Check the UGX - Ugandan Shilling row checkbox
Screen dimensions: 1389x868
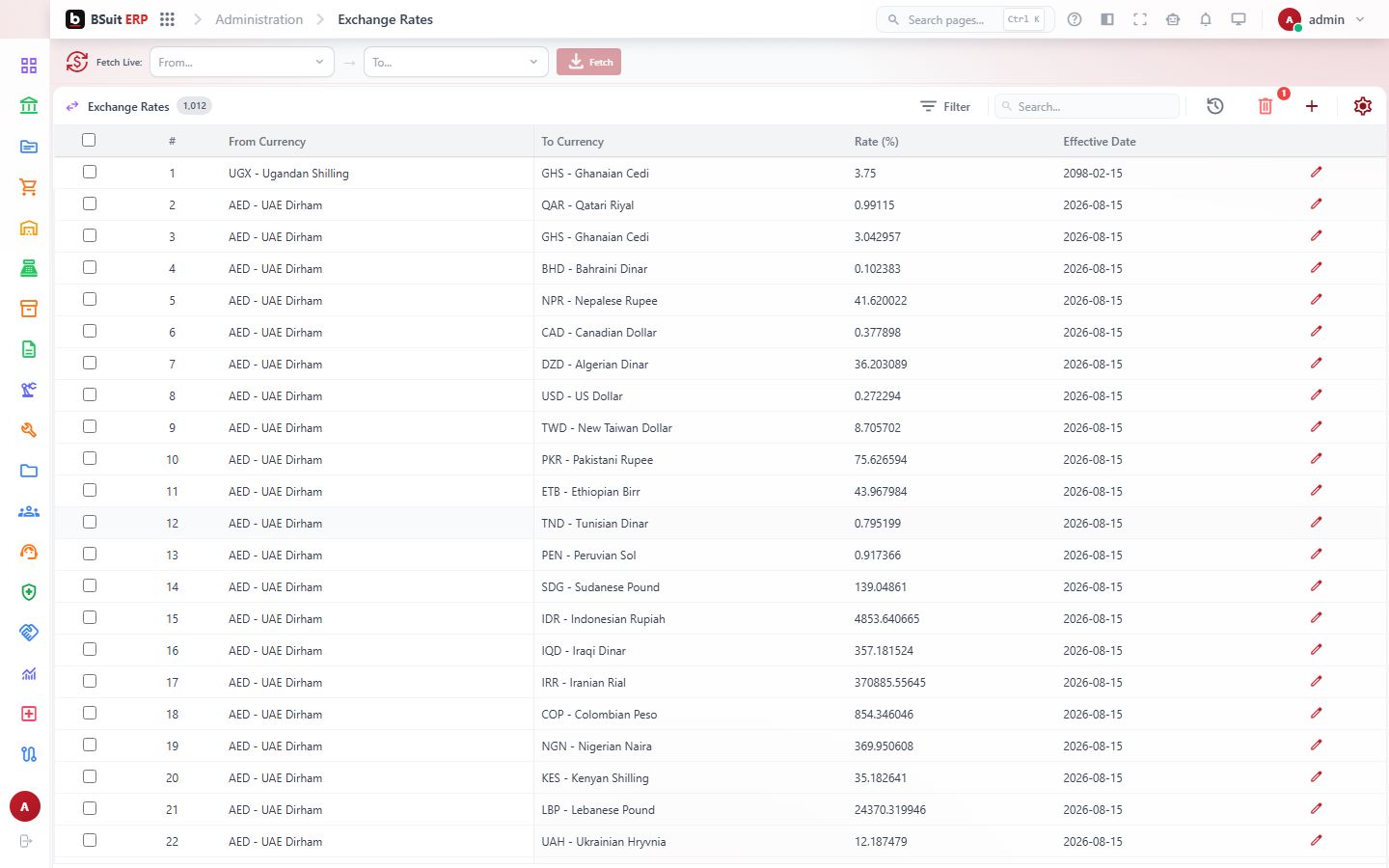point(90,172)
